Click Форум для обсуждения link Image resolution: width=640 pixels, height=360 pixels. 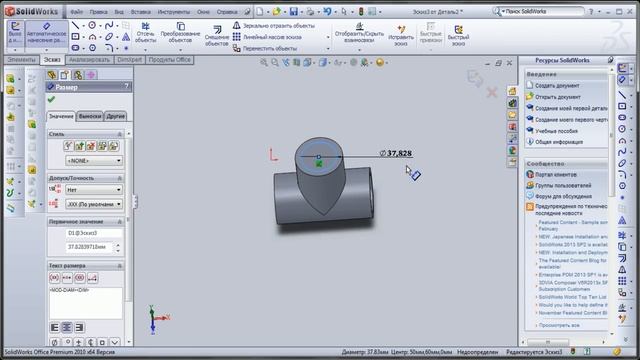click(564, 196)
